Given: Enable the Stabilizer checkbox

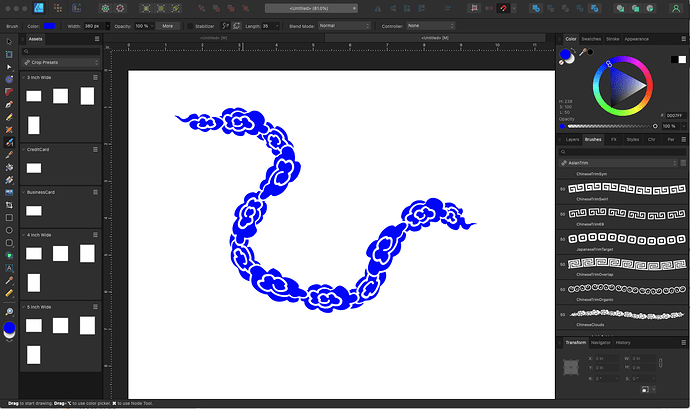Looking at the screenshot, I should [x=190, y=25].
